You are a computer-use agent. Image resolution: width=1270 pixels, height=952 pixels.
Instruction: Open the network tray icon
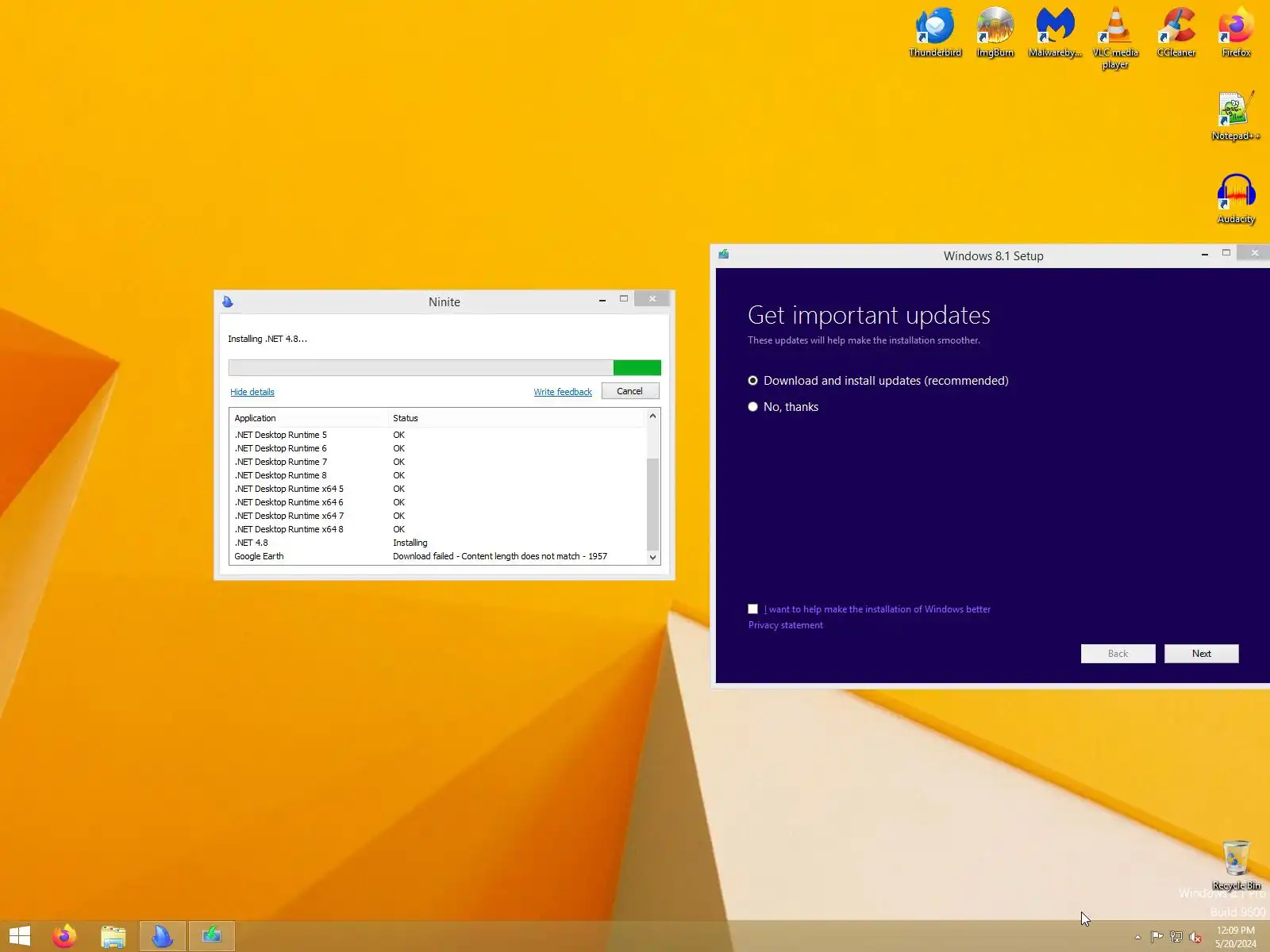pos(1176,937)
